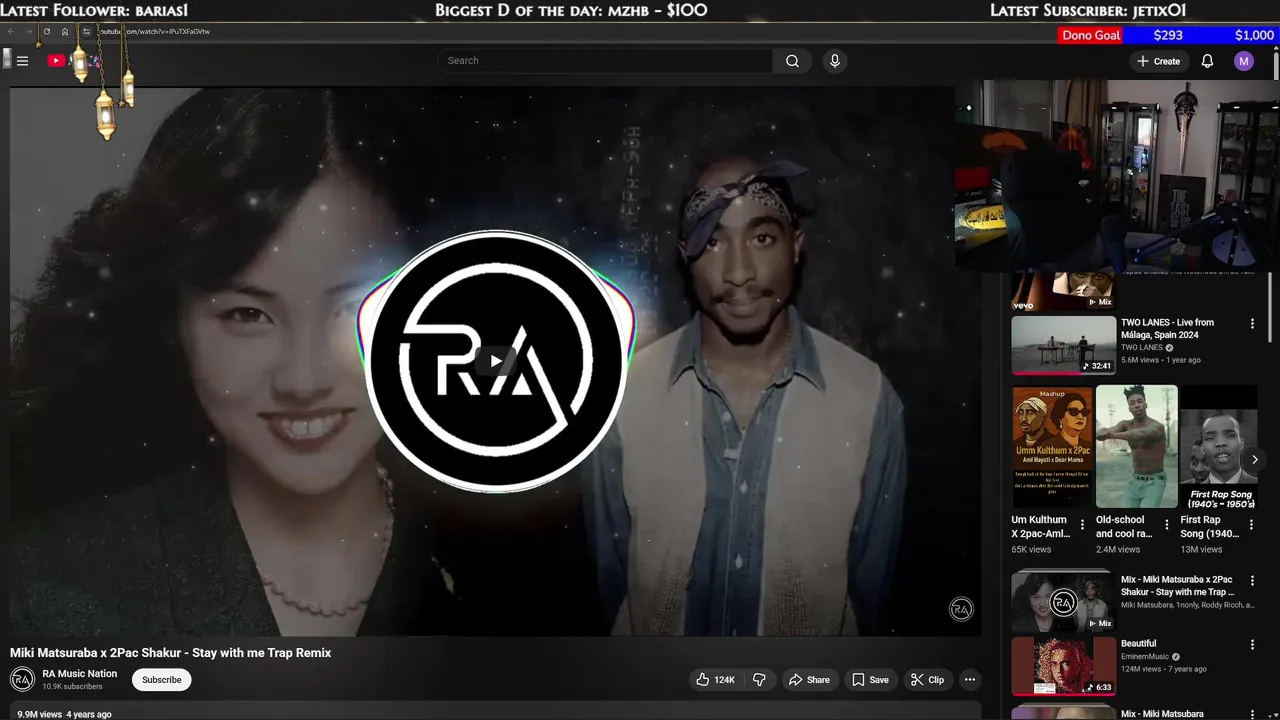Image resolution: width=1280 pixels, height=720 pixels.
Task: Open the Umm Kulthum x 2Pac short thumbnail
Action: [1052, 447]
